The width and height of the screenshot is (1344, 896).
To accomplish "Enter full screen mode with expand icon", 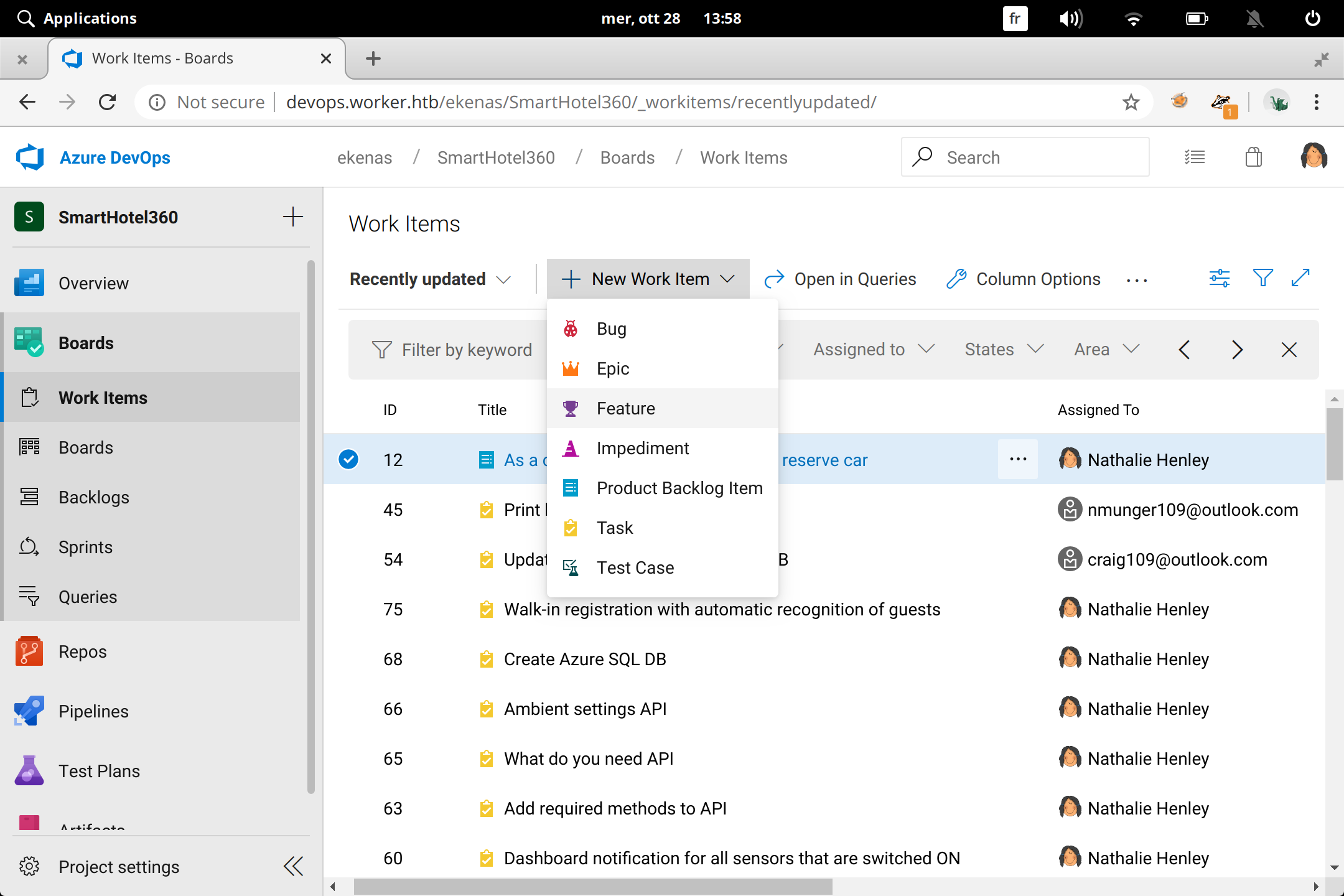I will 1300,278.
